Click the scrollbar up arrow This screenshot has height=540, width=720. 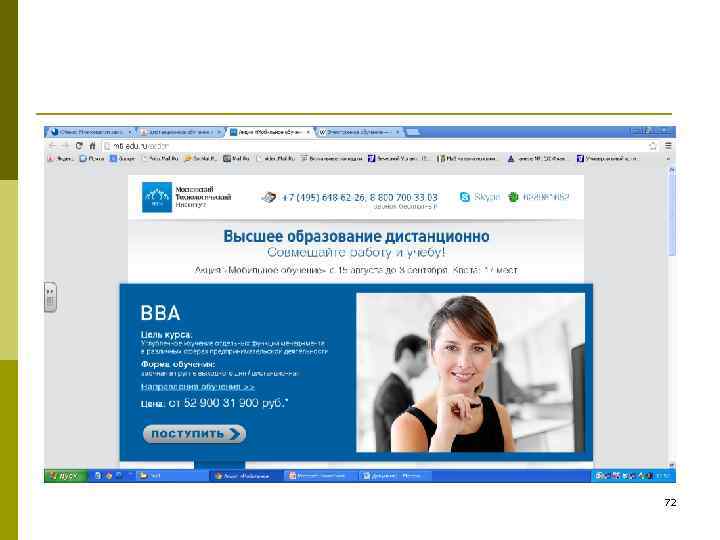[x=672, y=170]
